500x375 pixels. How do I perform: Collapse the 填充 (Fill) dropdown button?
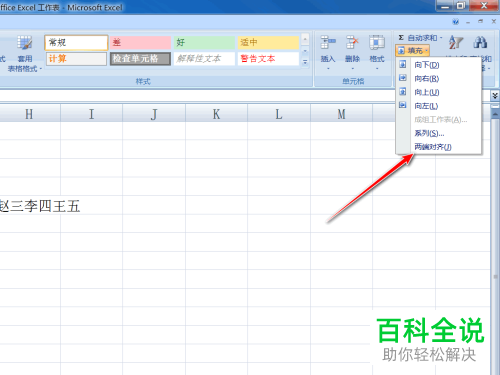413,51
